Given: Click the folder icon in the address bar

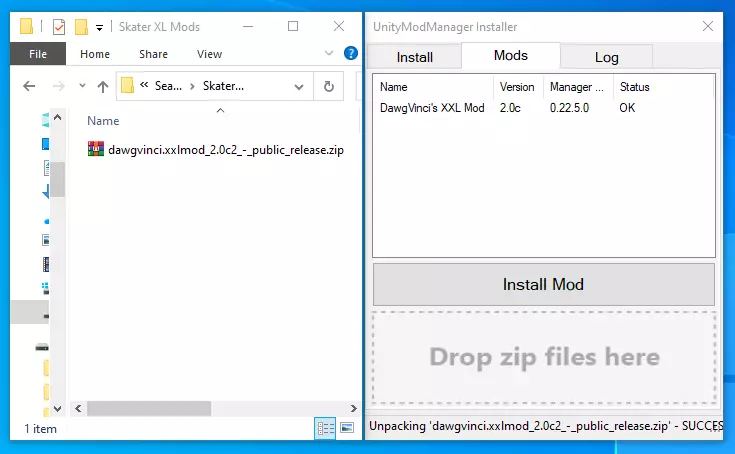Looking at the screenshot, I should 127,86.
